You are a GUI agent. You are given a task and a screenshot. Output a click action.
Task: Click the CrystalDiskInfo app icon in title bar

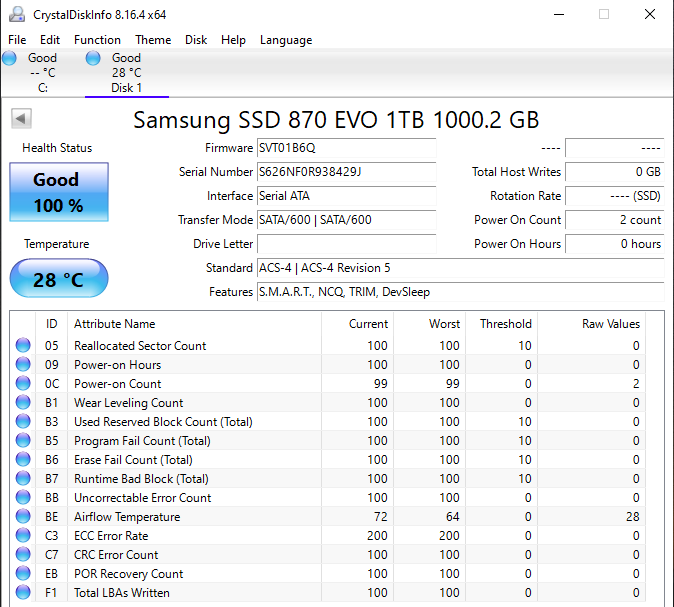[x=17, y=15]
